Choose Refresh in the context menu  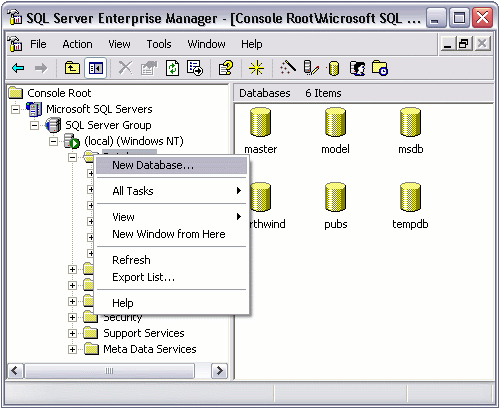[x=171, y=260]
